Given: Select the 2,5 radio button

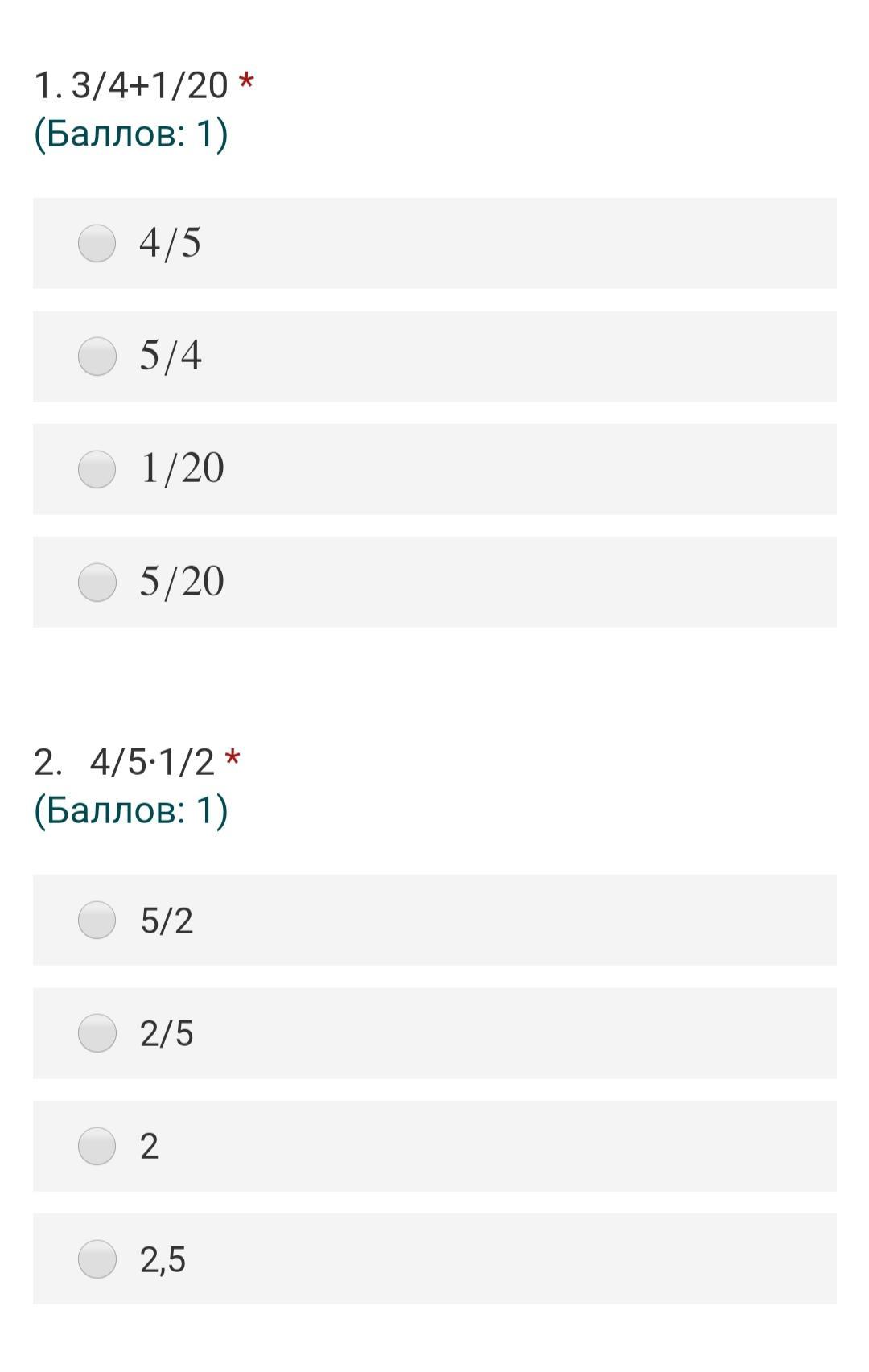Looking at the screenshot, I should pos(97,1259).
